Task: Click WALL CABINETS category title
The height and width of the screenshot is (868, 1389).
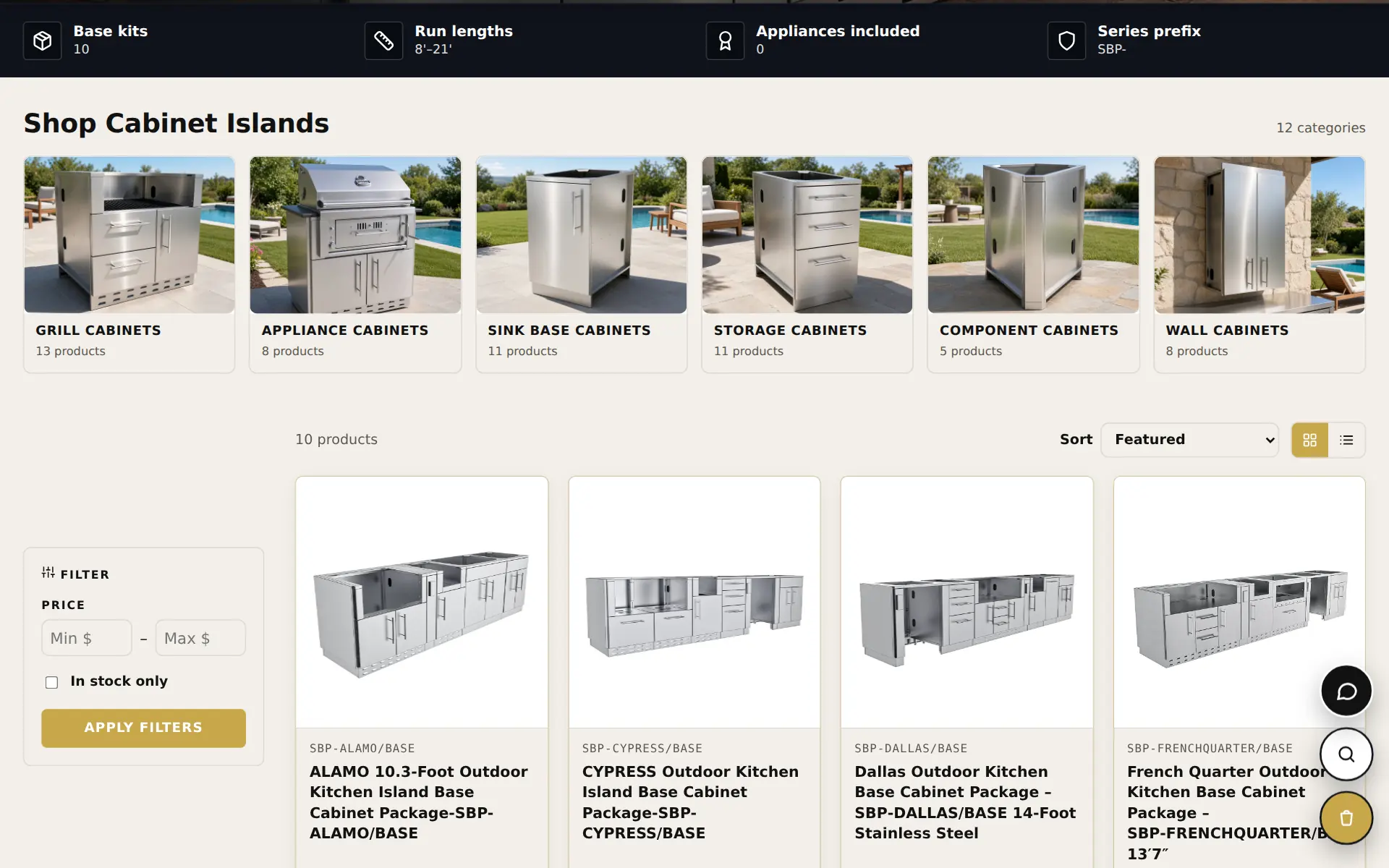Action: click(x=1227, y=331)
